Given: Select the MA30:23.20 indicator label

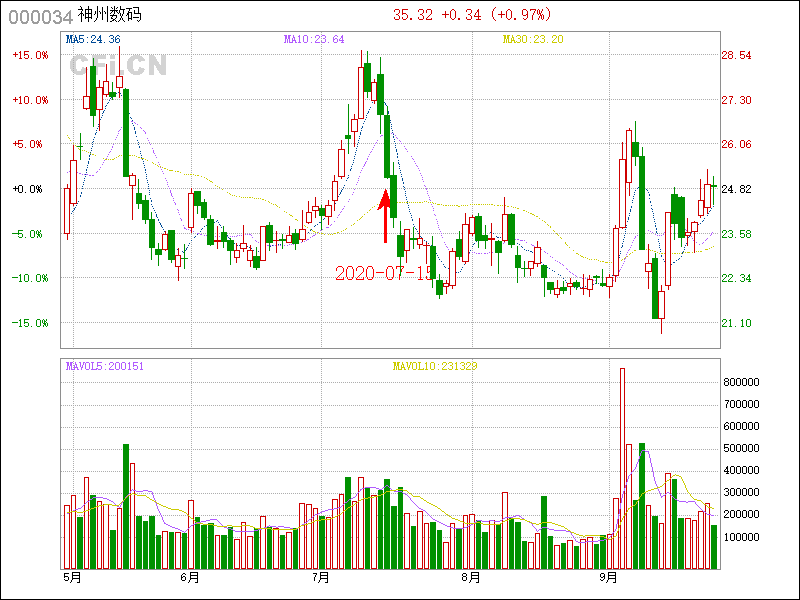Looking at the screenshot, I should (x=533, y=39).
